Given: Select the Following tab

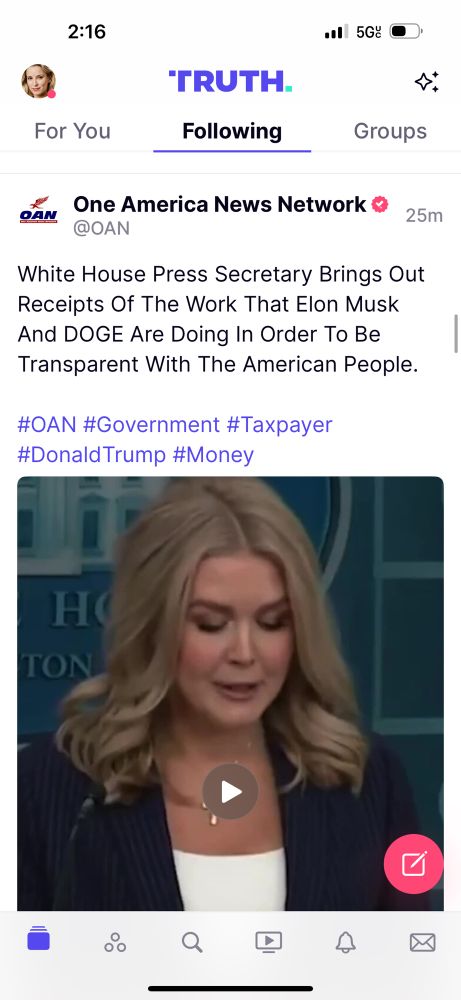Looking at the screenshot, I should coord(232,131).
